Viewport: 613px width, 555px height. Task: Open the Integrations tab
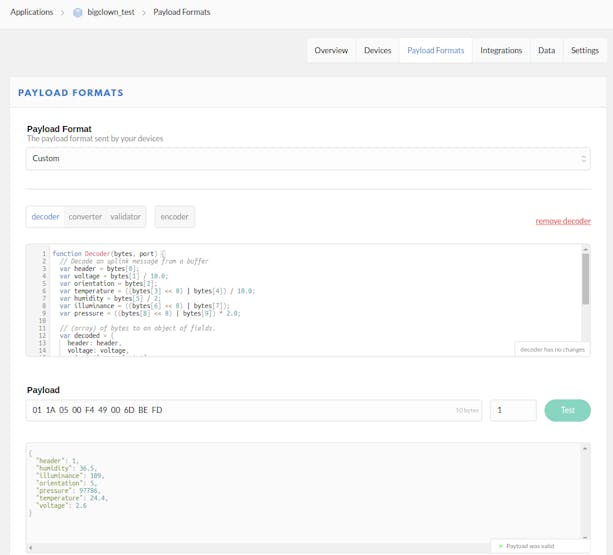501,50
